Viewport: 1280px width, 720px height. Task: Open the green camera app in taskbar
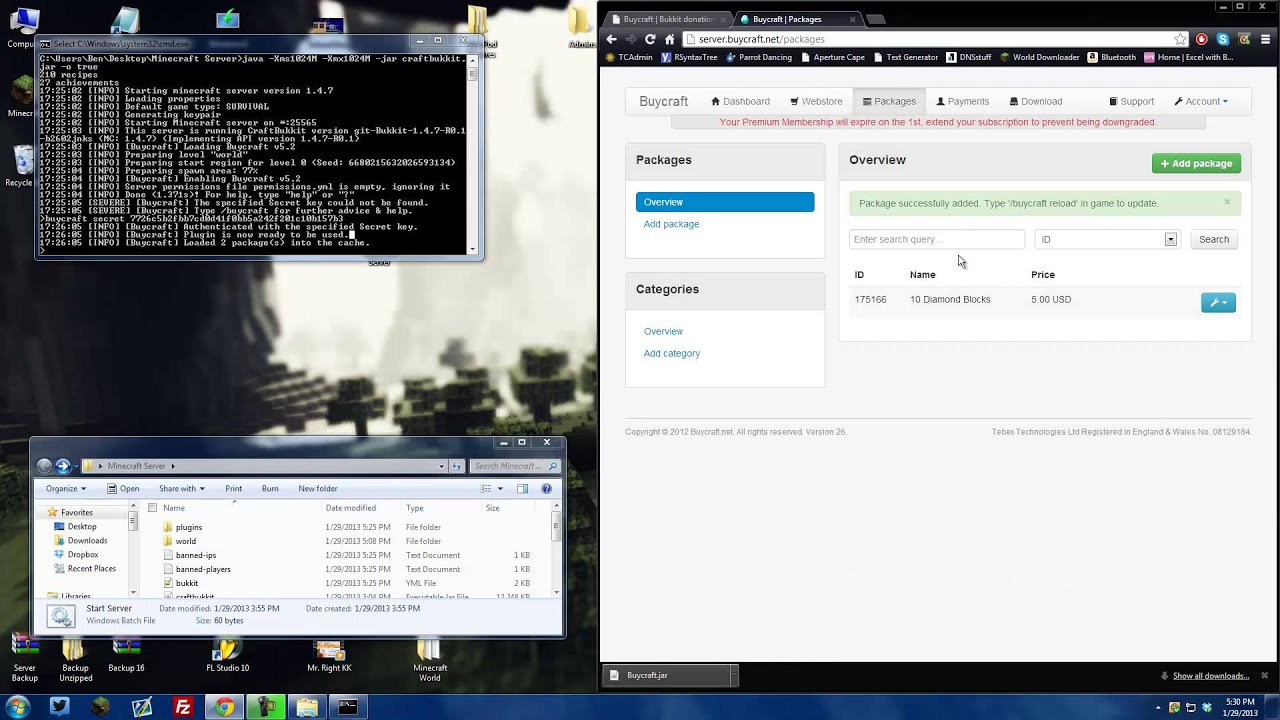266,707
